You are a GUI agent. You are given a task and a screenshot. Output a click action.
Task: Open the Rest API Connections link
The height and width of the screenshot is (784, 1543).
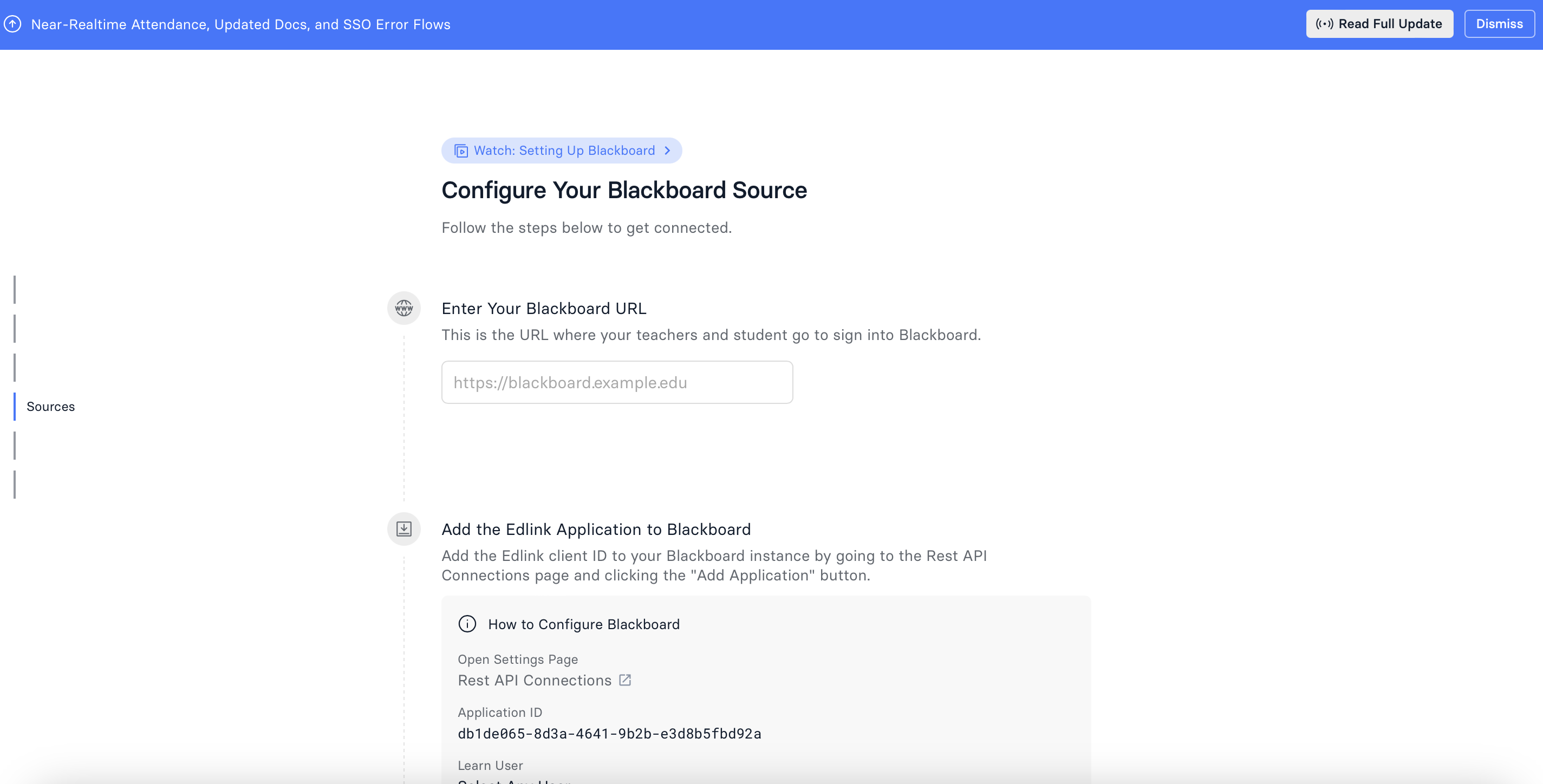pyautogui.click(x=535, y=681)
